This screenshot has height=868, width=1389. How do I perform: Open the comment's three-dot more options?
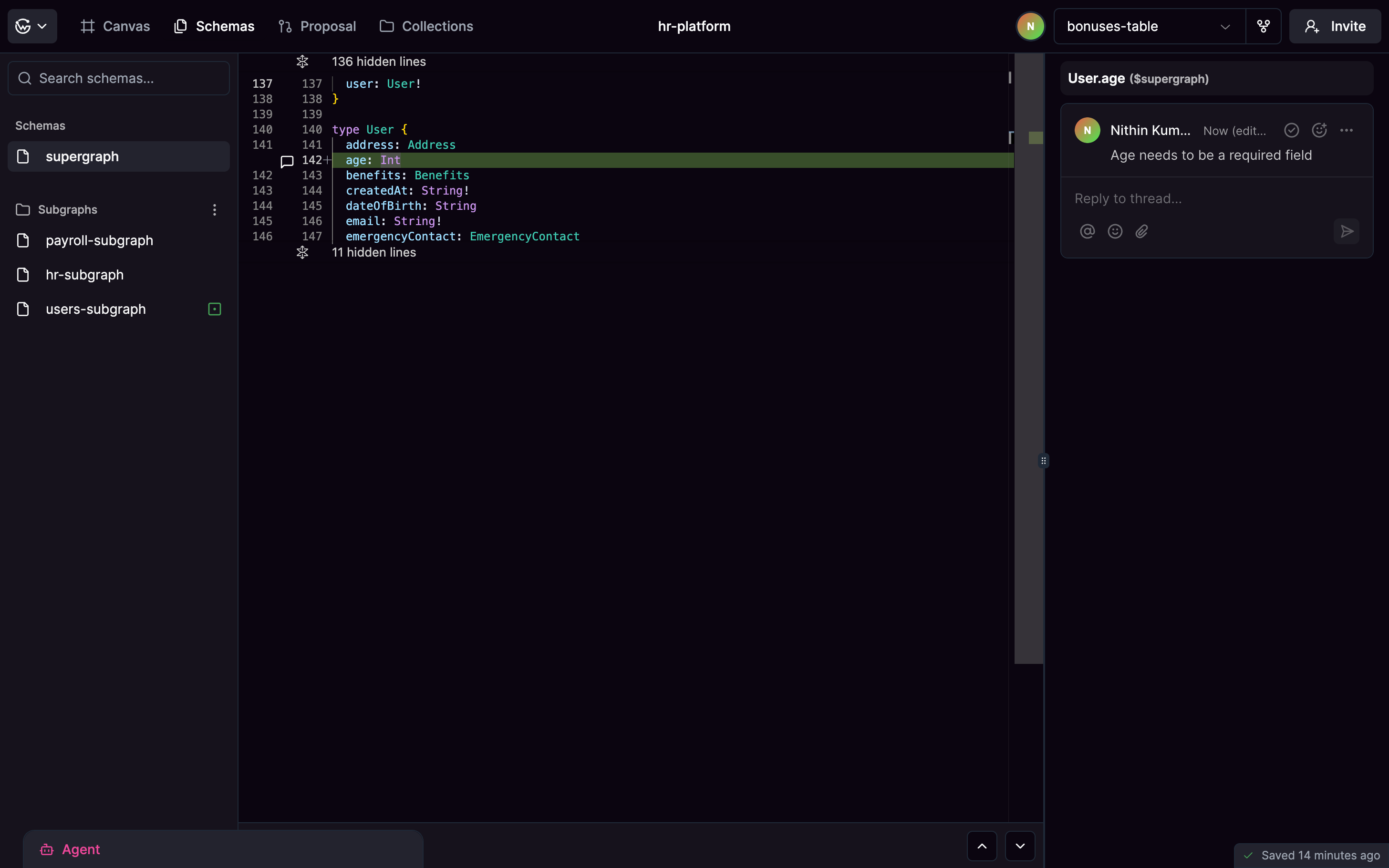[1347, 130]
